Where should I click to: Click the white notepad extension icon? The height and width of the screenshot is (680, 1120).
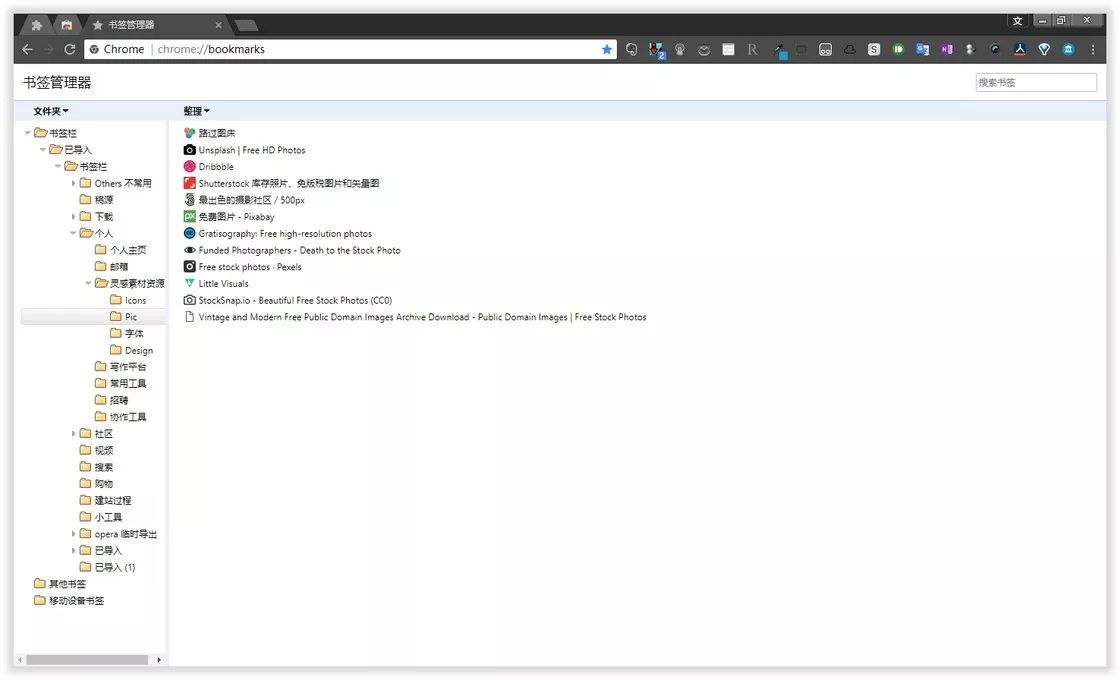[728, 49]
